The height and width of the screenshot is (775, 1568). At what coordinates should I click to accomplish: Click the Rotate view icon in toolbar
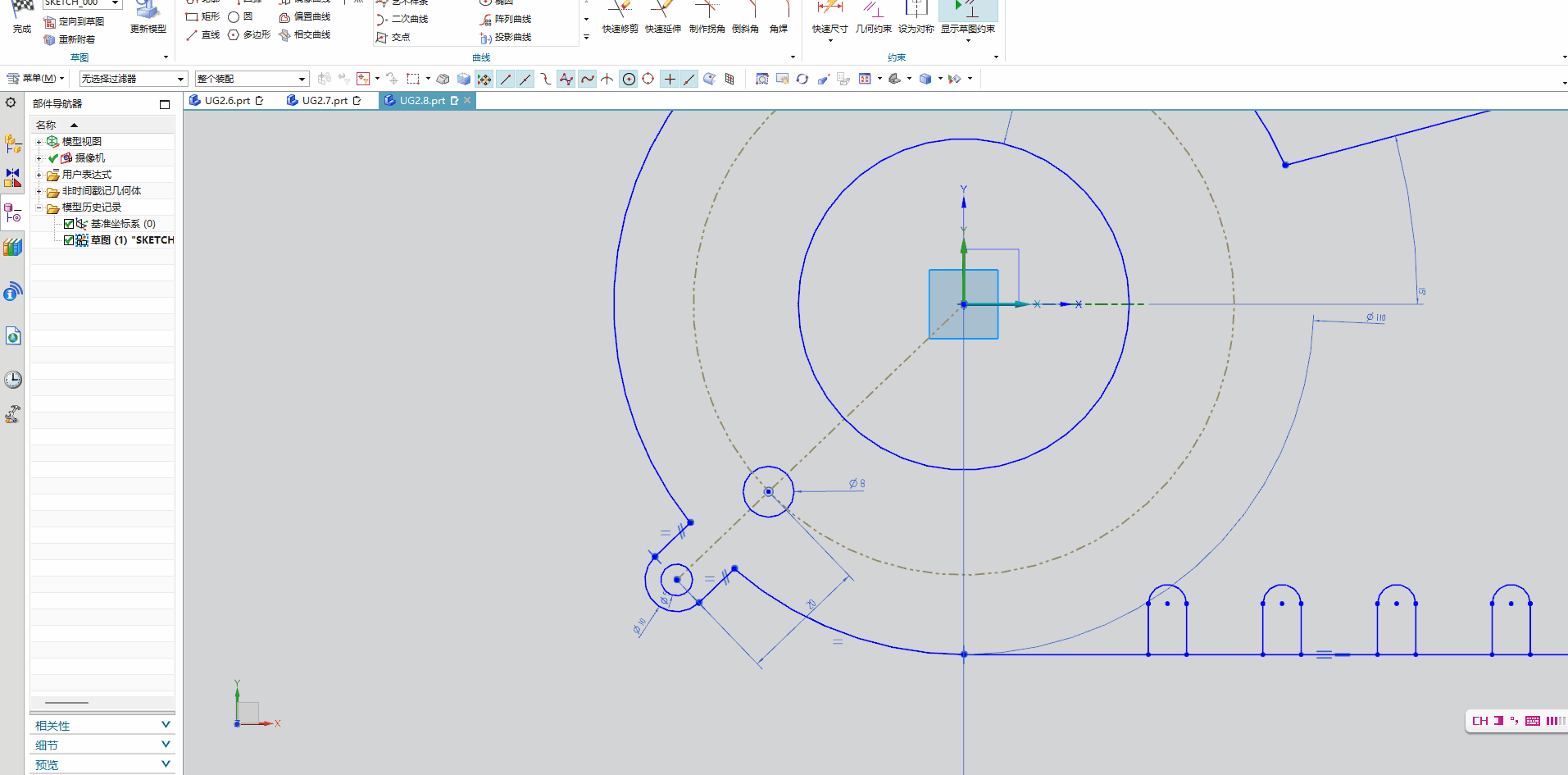802,79
